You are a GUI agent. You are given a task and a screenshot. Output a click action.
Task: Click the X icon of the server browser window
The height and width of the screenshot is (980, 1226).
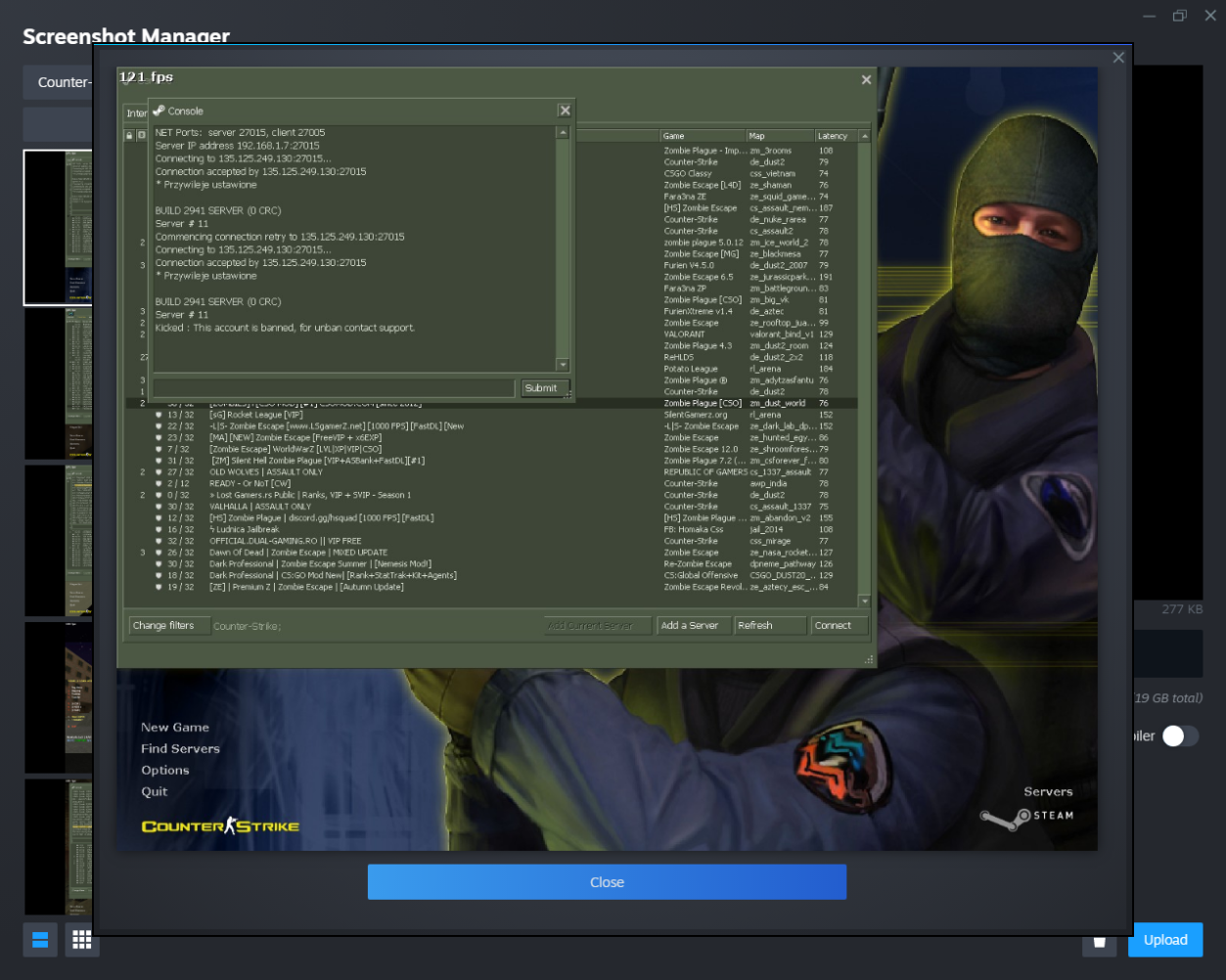click(x=866, y=80)
